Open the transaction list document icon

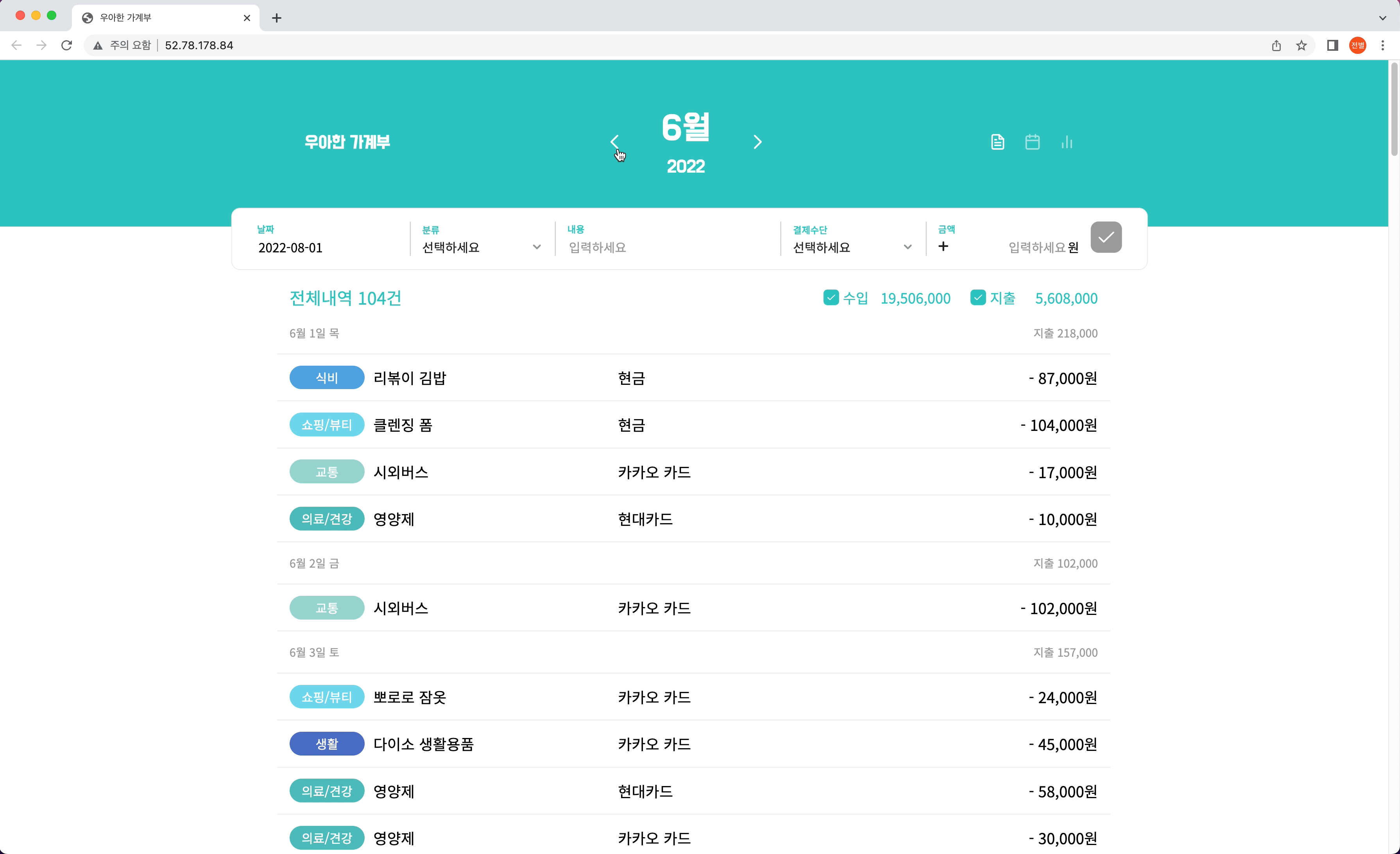click(997, 142)
